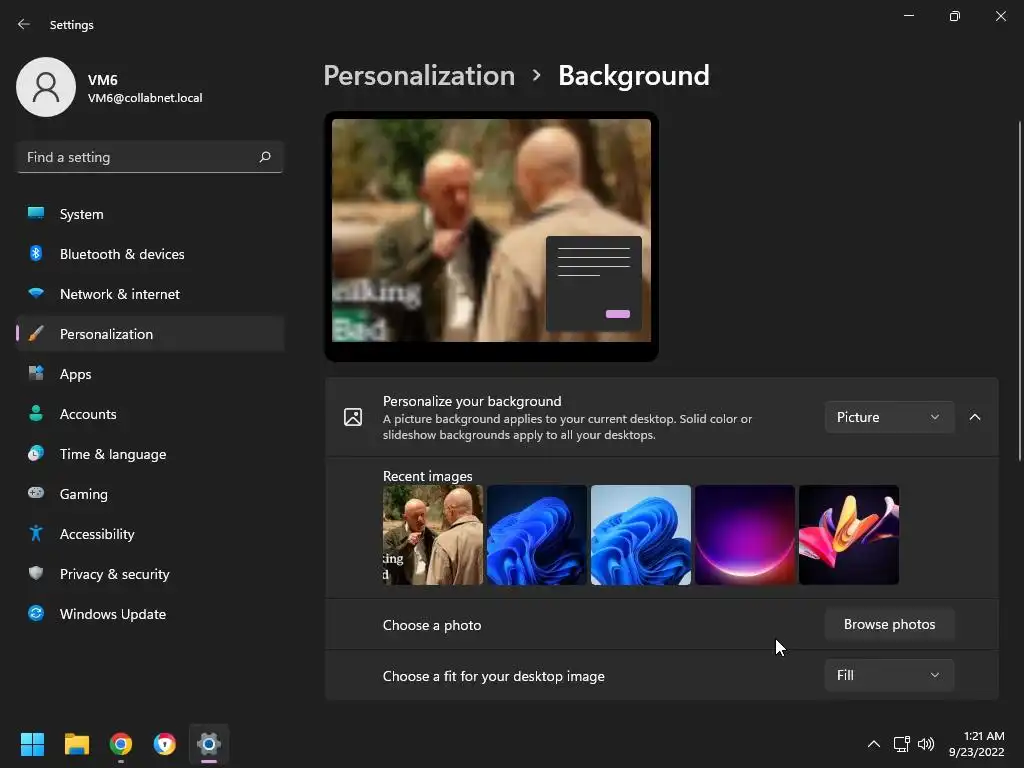Click the Settings gear on taskbar
The image size is (1024, 768).
coord(209,744)
